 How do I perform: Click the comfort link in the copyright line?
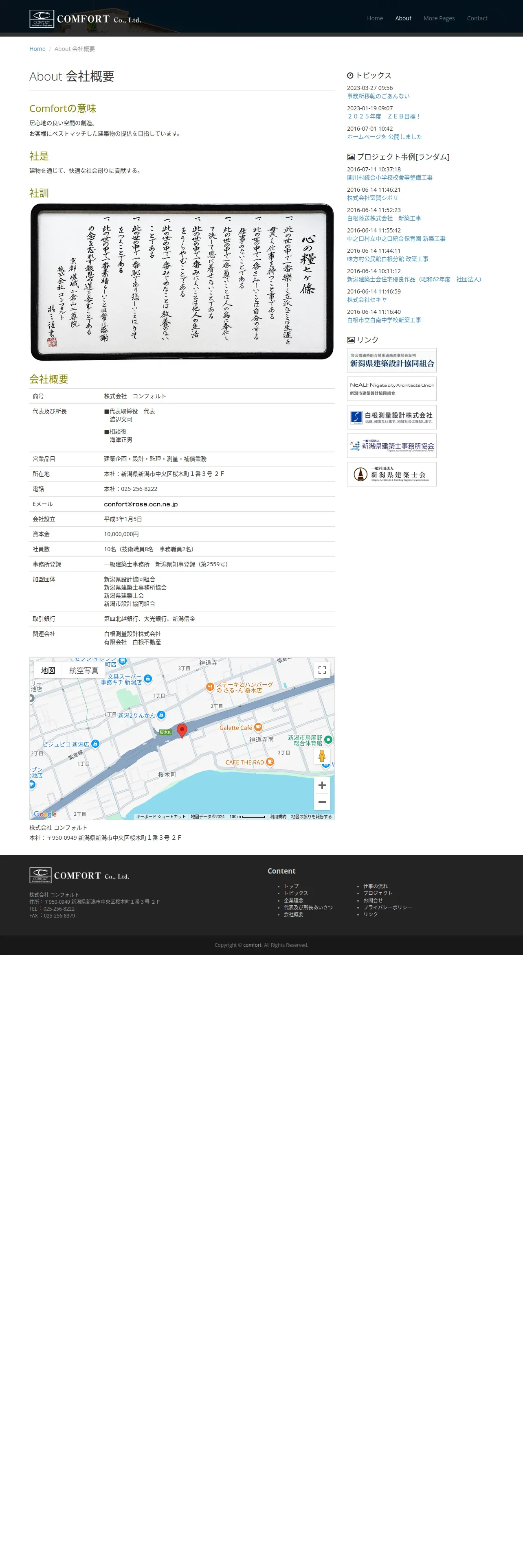point(252,945)
